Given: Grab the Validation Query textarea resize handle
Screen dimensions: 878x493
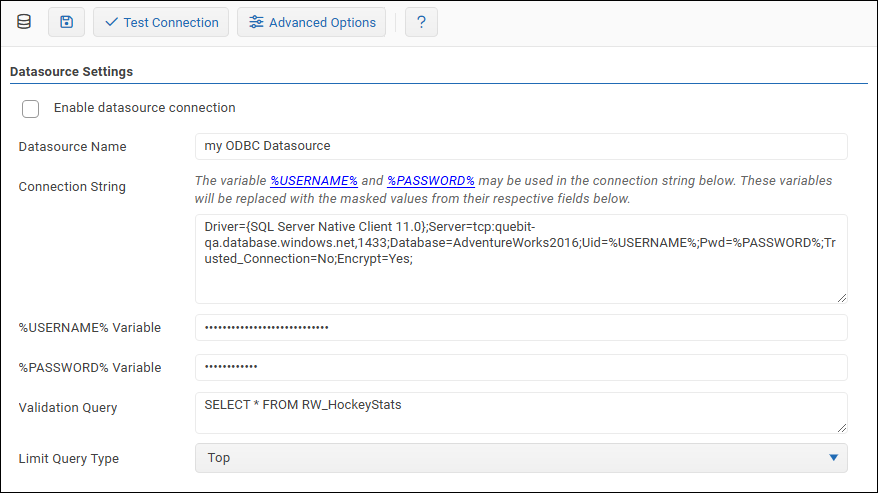Looking at the screenshot, I should point(841,427).
